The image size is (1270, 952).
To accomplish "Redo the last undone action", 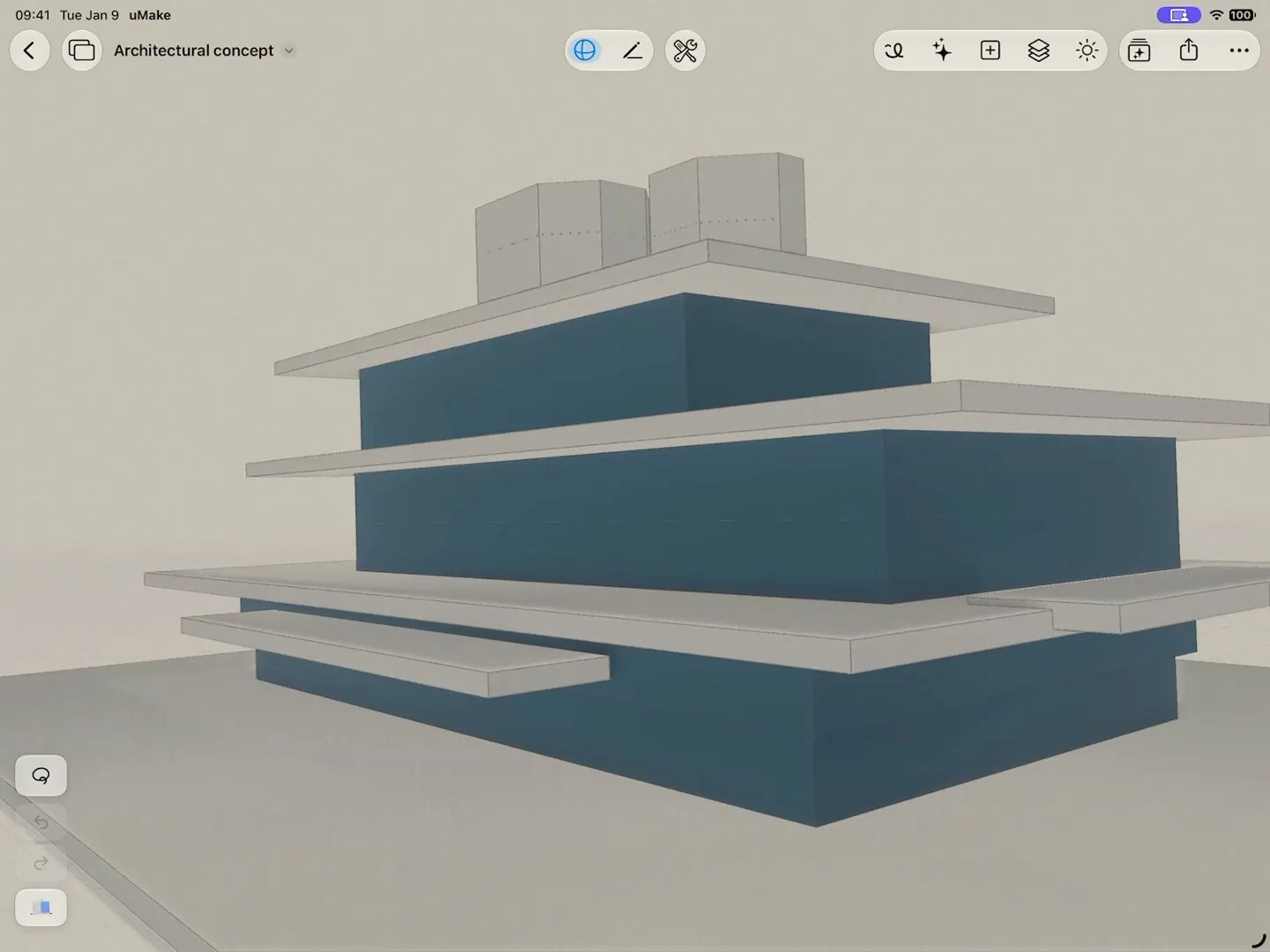I will click(41, 863).
